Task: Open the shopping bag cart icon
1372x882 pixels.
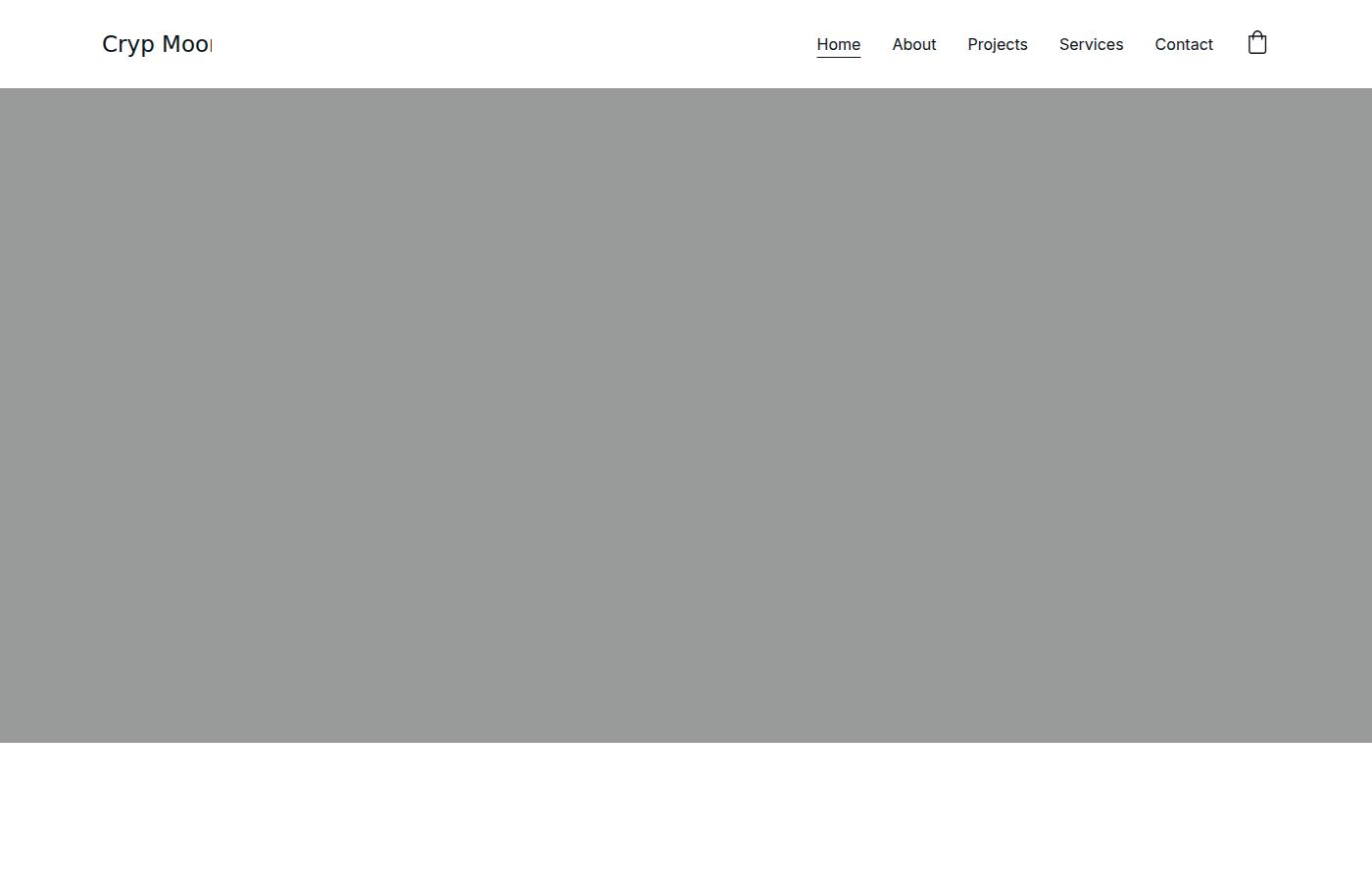Action: [x=1257, y=43]
